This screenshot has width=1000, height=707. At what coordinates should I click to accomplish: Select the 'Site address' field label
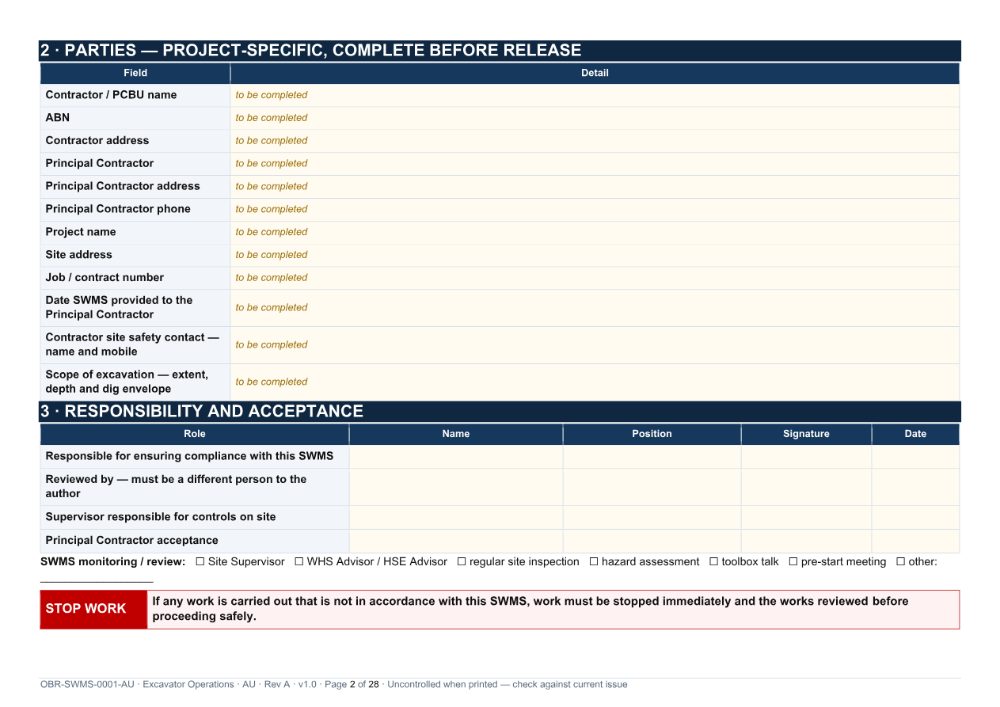(x=78, y=255)
